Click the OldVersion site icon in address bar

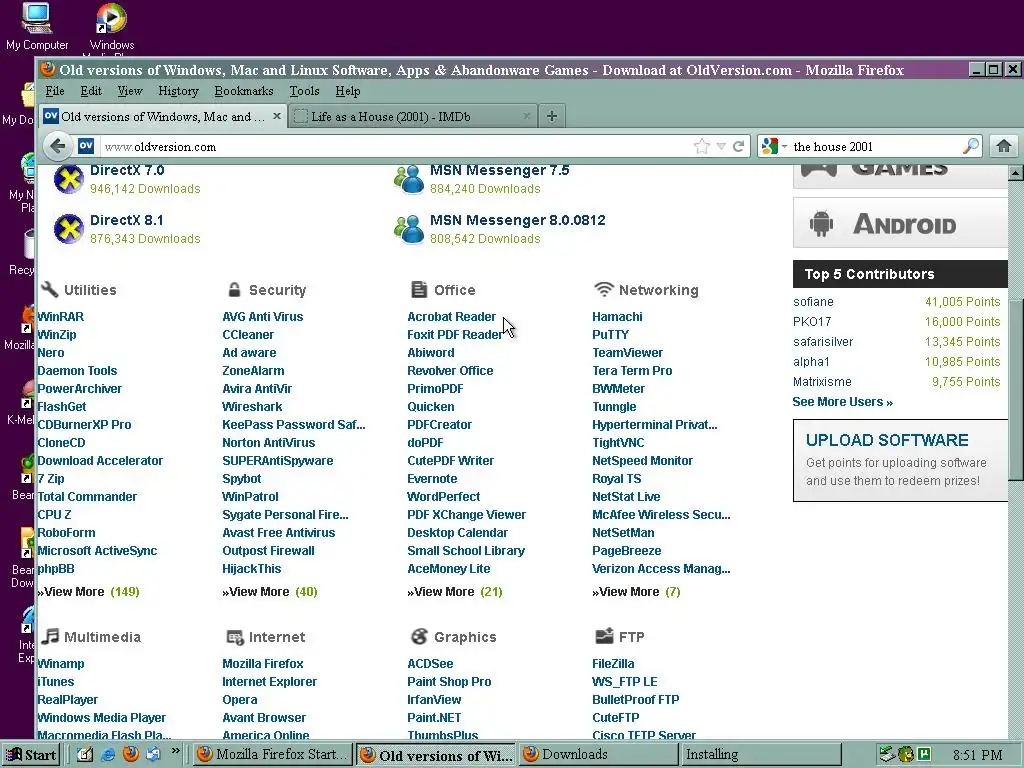coord(86,146)
